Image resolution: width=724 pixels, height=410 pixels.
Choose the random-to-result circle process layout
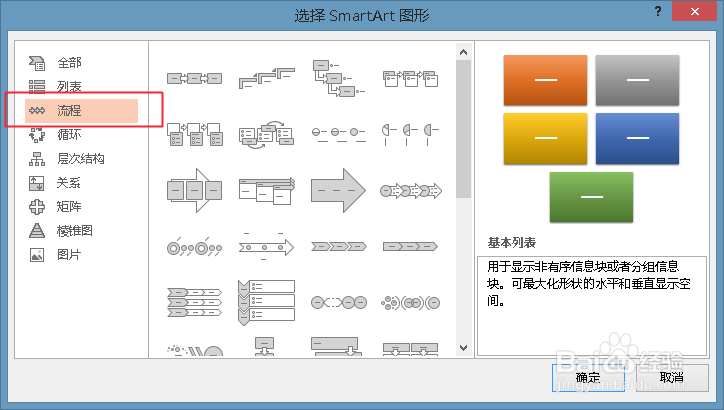pos(410,303)
